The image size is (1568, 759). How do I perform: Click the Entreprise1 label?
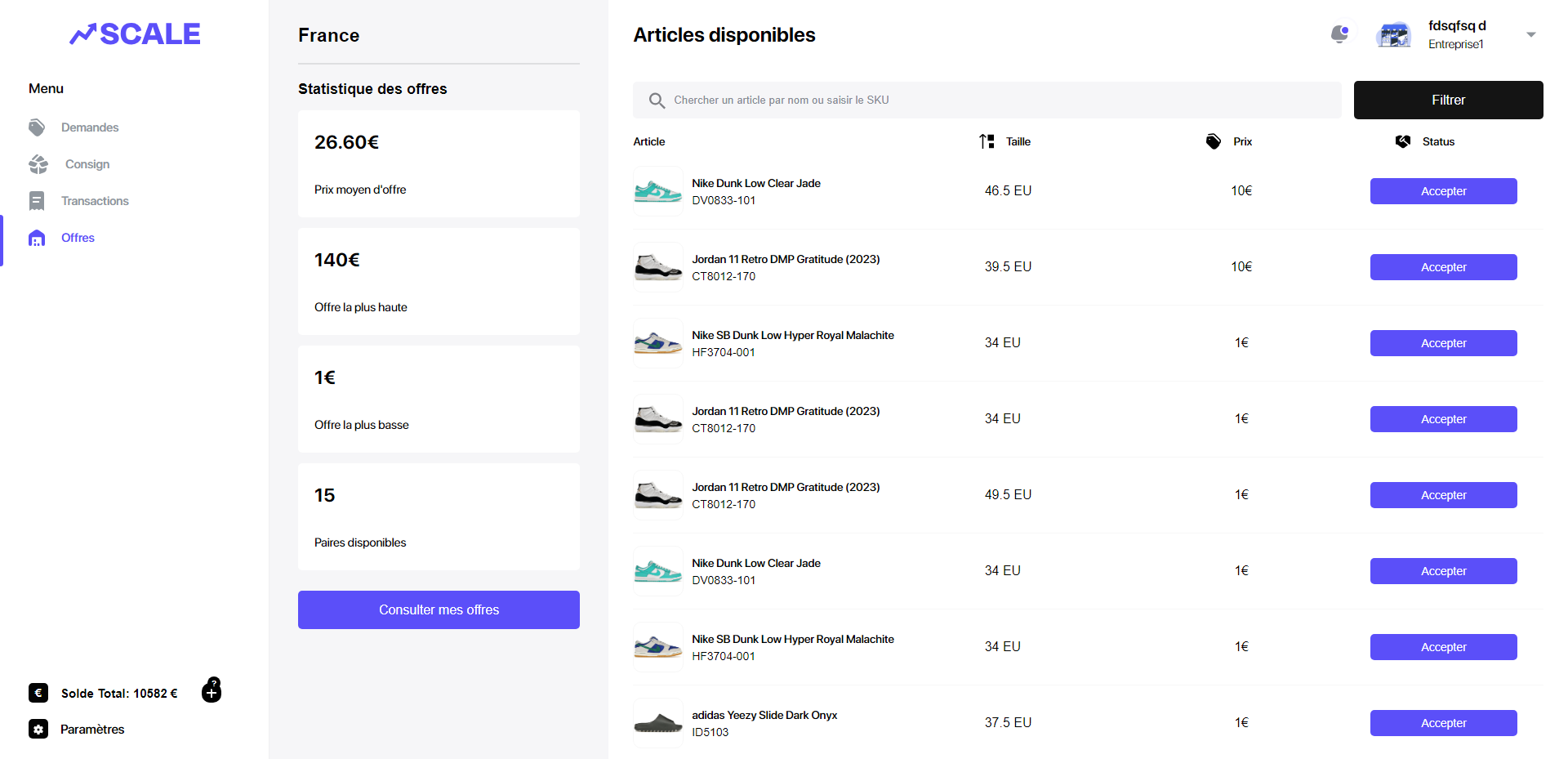1455,44
